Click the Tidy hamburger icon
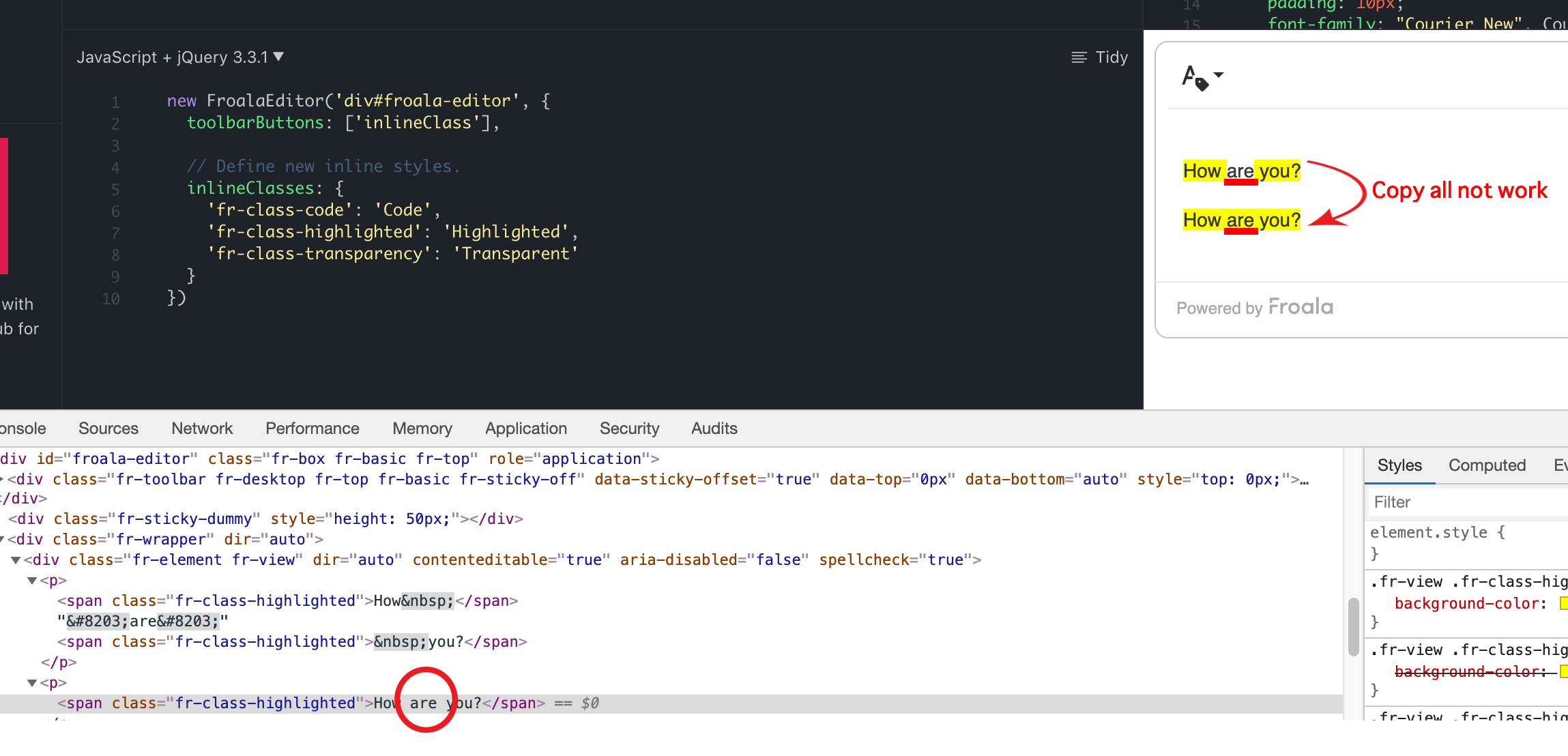The height and width of the screenshot is (756, 1568). [x=1079, y=57]
